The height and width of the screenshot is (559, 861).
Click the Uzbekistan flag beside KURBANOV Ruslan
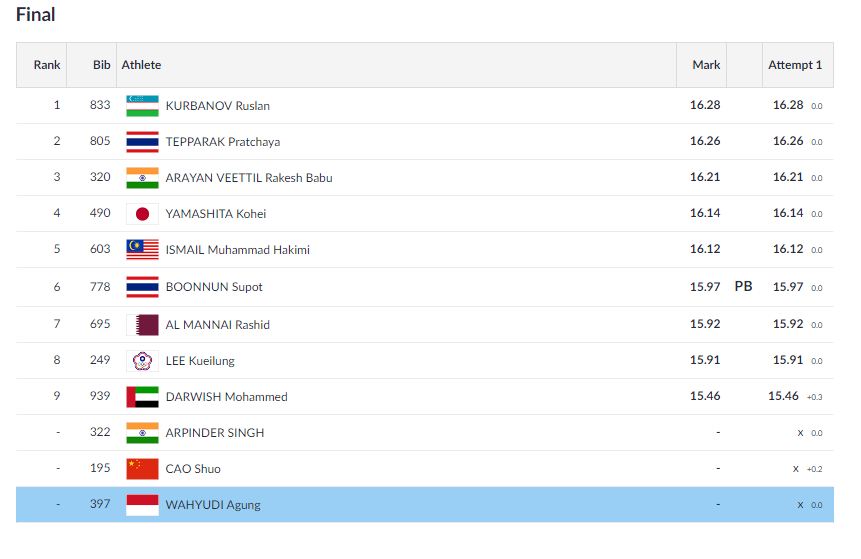click(x=142, y=105)
